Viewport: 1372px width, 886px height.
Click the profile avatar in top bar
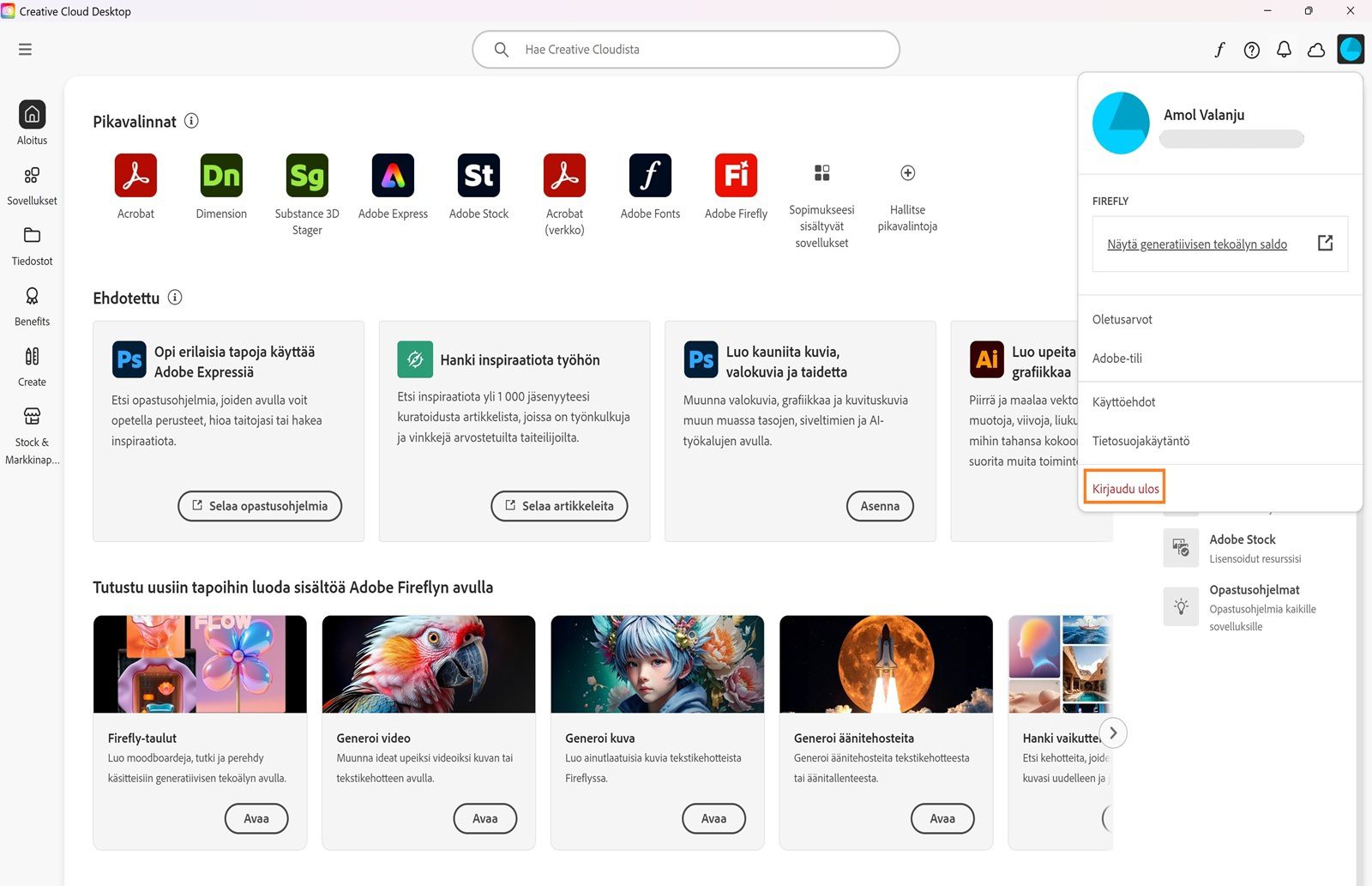click(x=1351, y=50)
